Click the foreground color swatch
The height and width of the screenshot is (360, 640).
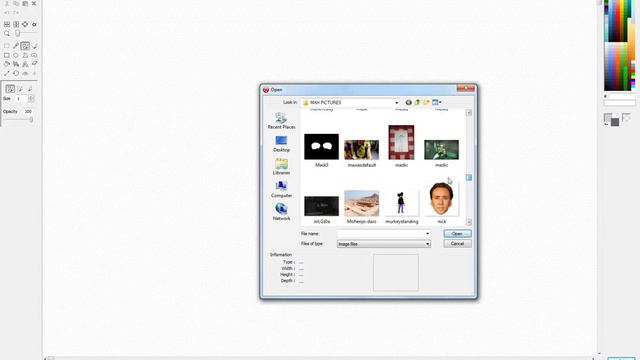click(608, 118)
